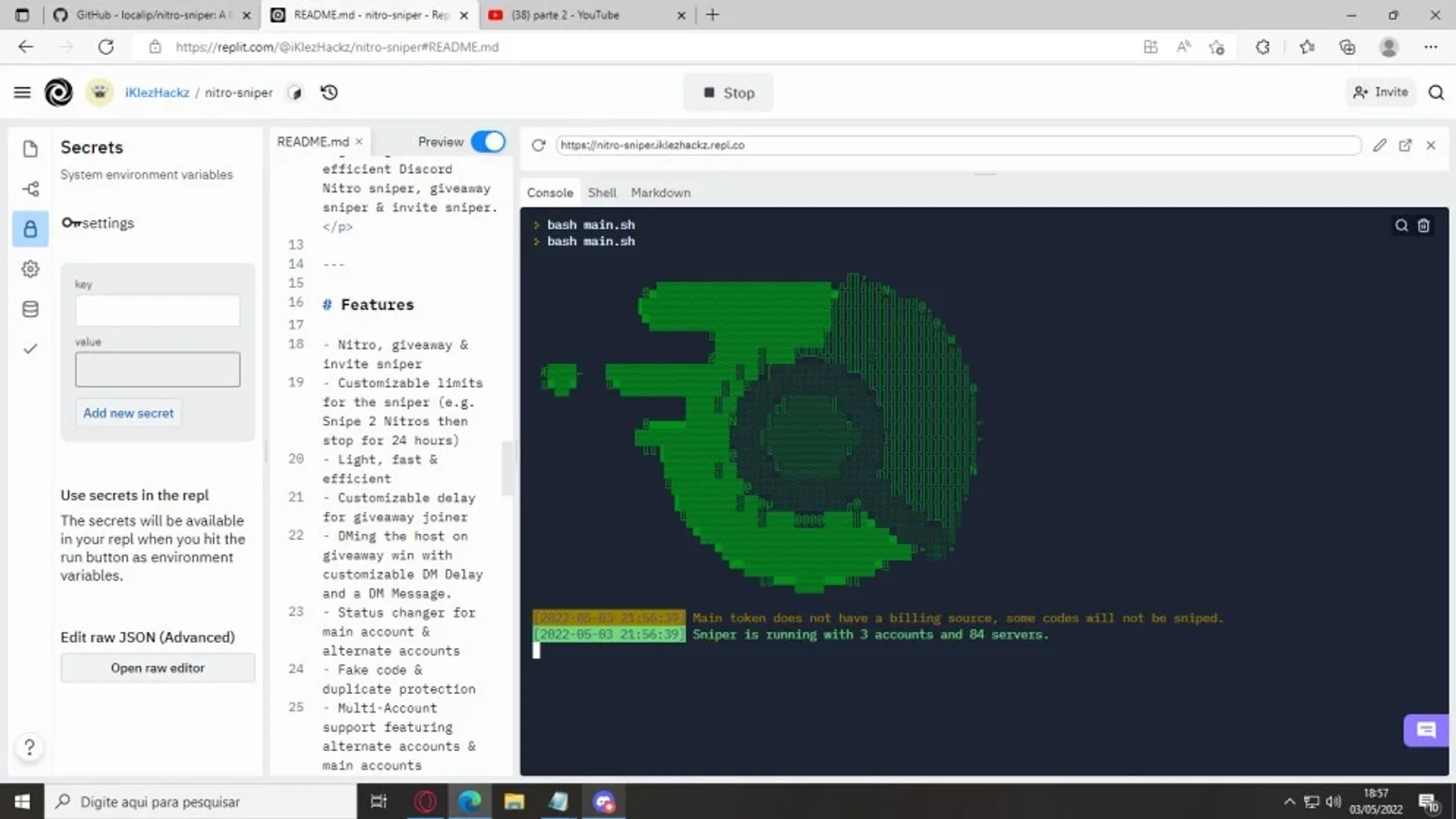
Task: Stop the running repl
Action: 728,92
